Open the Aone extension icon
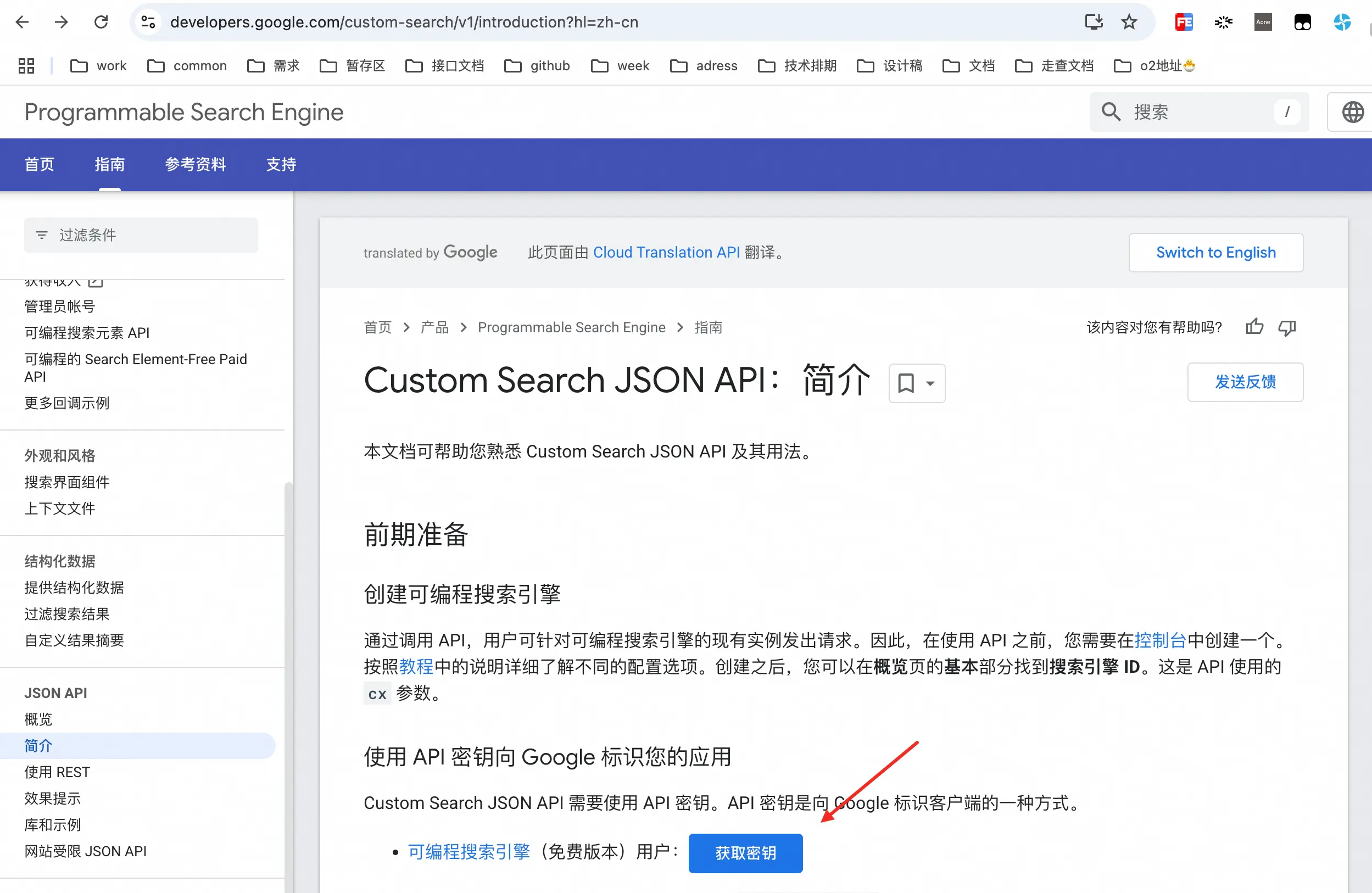Image resolution: width=1372 pixels, height=893 pixels. 1263,22
